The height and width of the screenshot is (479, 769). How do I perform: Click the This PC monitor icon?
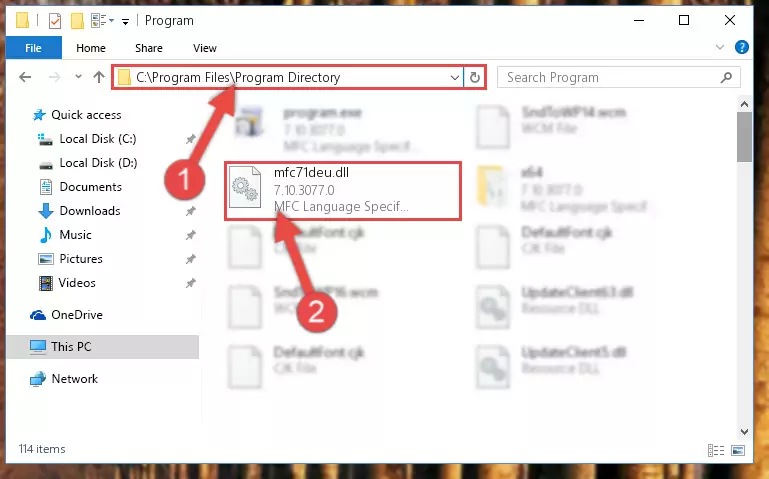coord(38,347)
